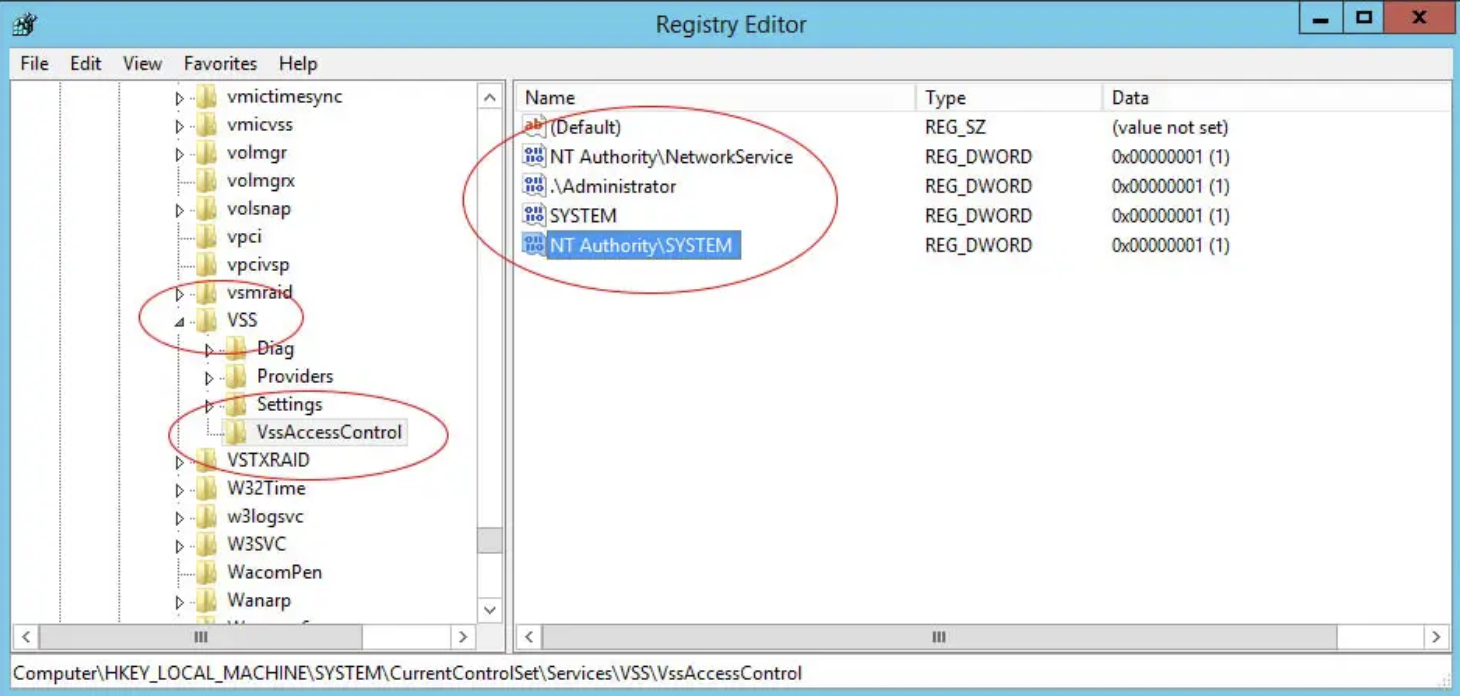Screen dimensions: 1460x696
Task: Click the volmgrx folder icon
Action: pyautogui.click(x=207, y=181)
